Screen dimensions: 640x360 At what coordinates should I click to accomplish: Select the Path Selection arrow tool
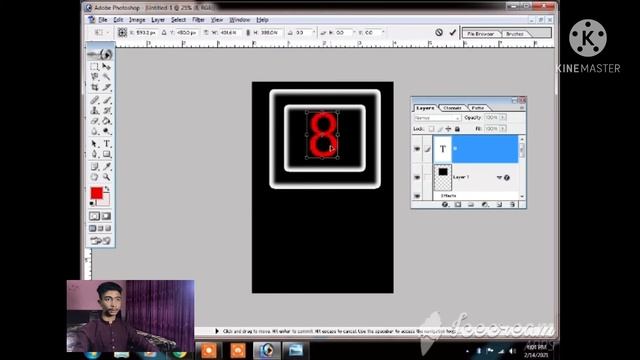(94, 144)
